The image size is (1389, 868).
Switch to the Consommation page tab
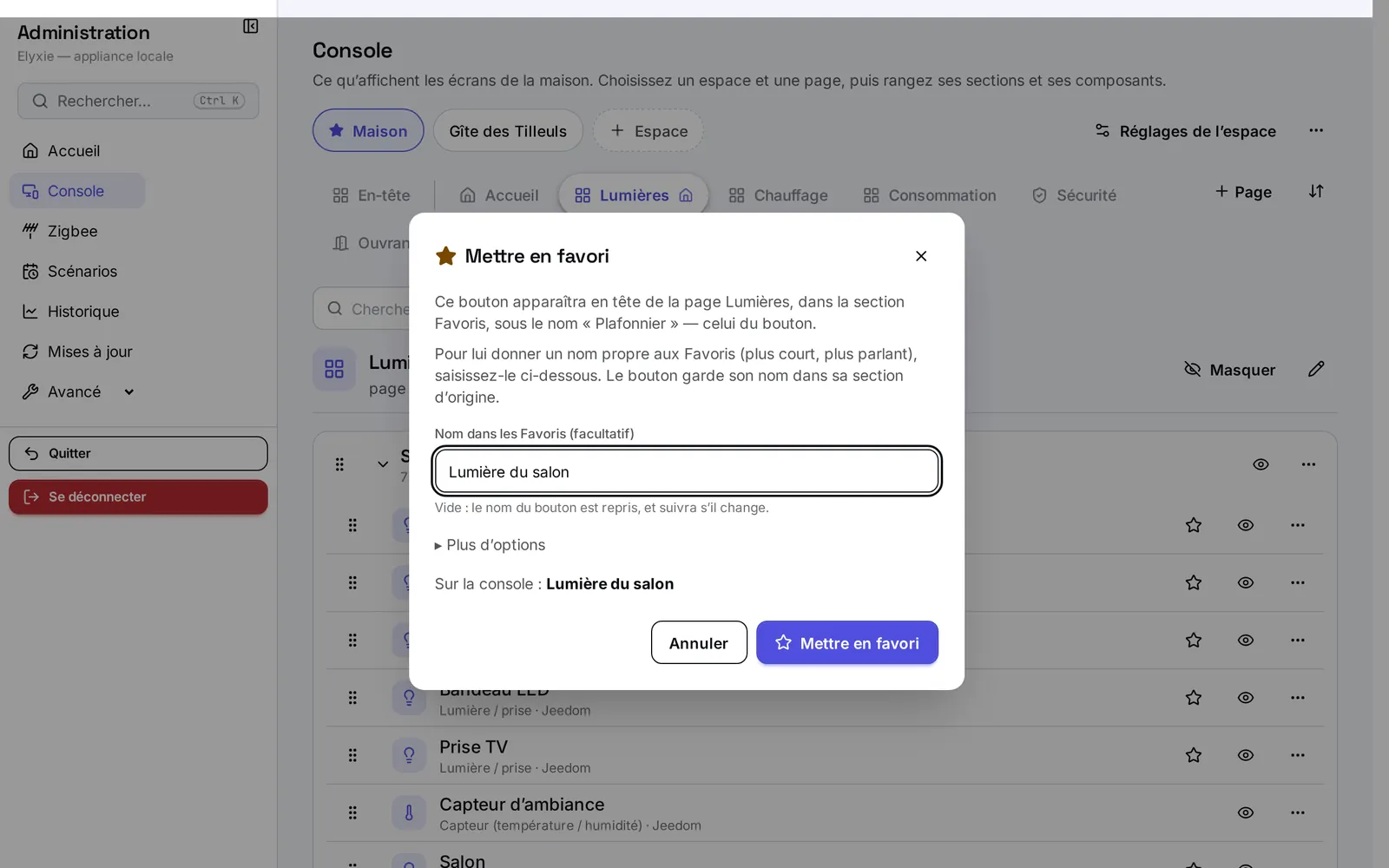(x=930, y=195)
